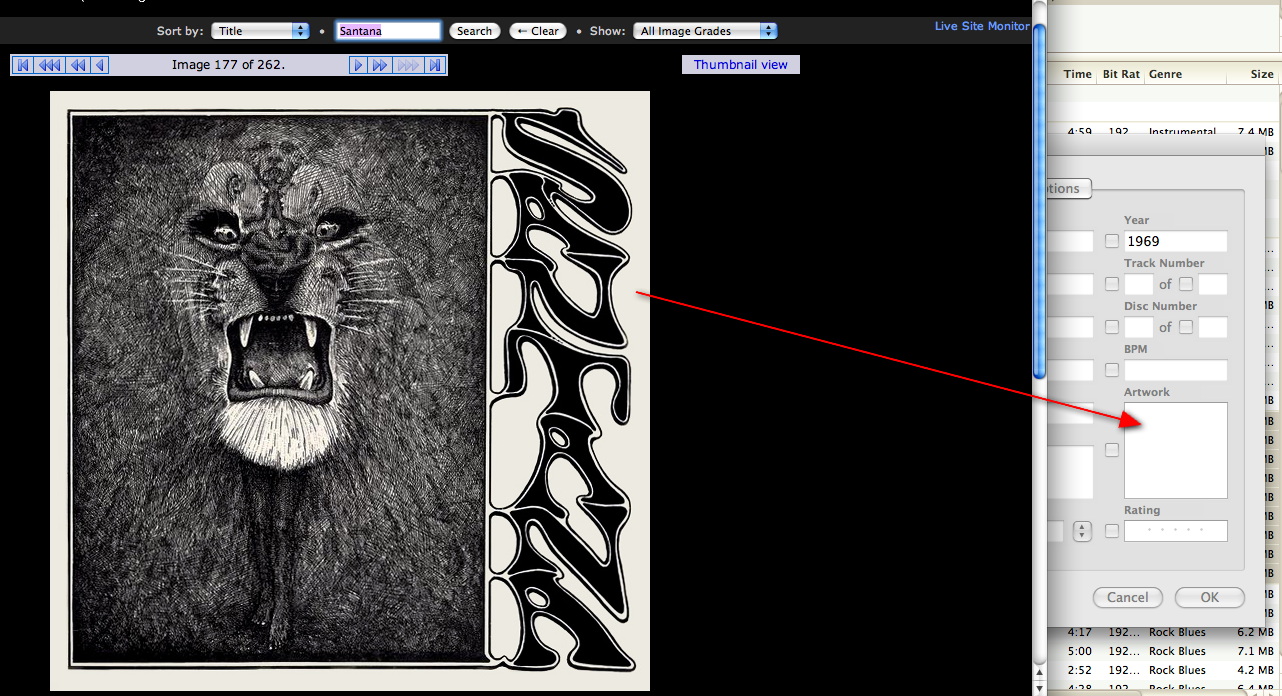Open the Live Site Monitor link
Screen dimensions: 1282x696
pos(982,26)
